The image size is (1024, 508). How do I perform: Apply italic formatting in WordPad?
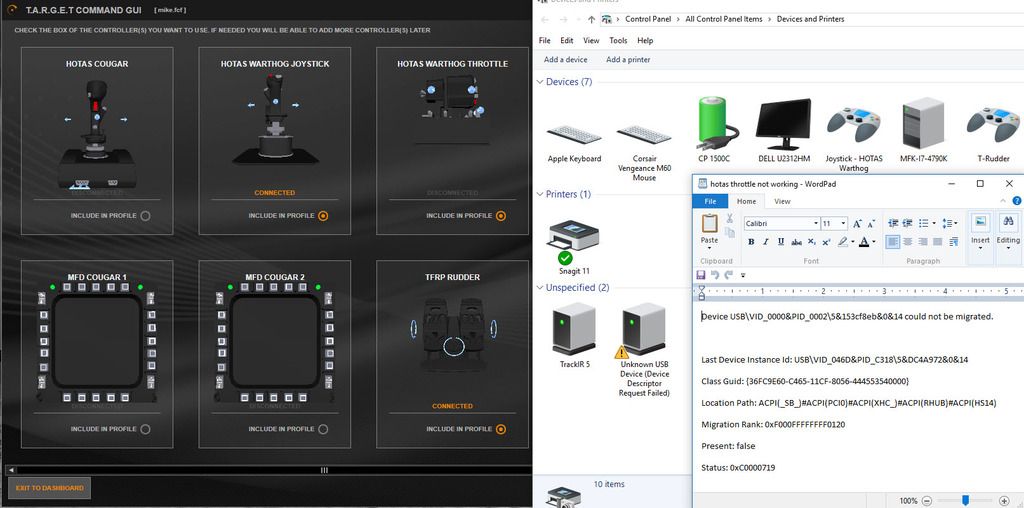[x=766, y=241]
